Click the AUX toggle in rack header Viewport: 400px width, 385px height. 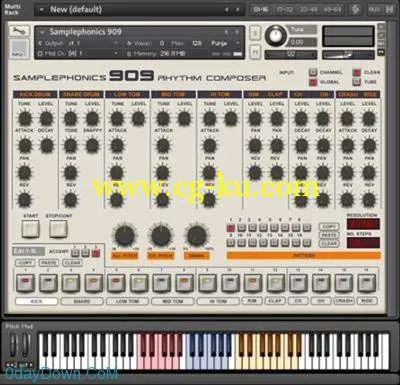pyautogui.click(x=374, y=9)
